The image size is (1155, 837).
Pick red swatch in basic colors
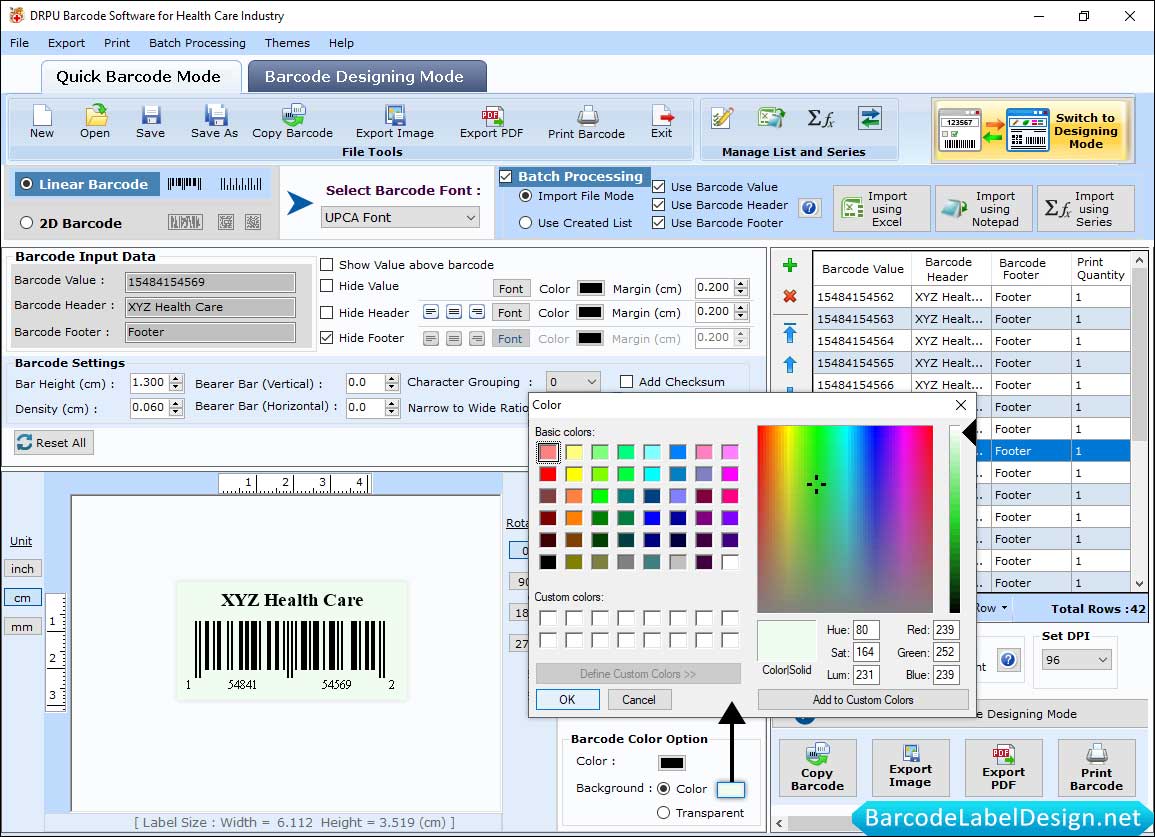point(548,474)
